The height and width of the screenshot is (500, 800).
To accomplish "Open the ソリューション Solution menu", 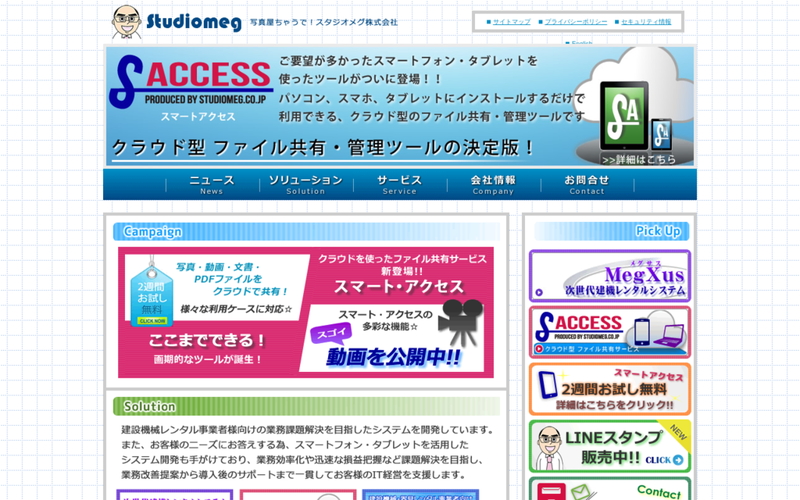I will tap(305, 185).
